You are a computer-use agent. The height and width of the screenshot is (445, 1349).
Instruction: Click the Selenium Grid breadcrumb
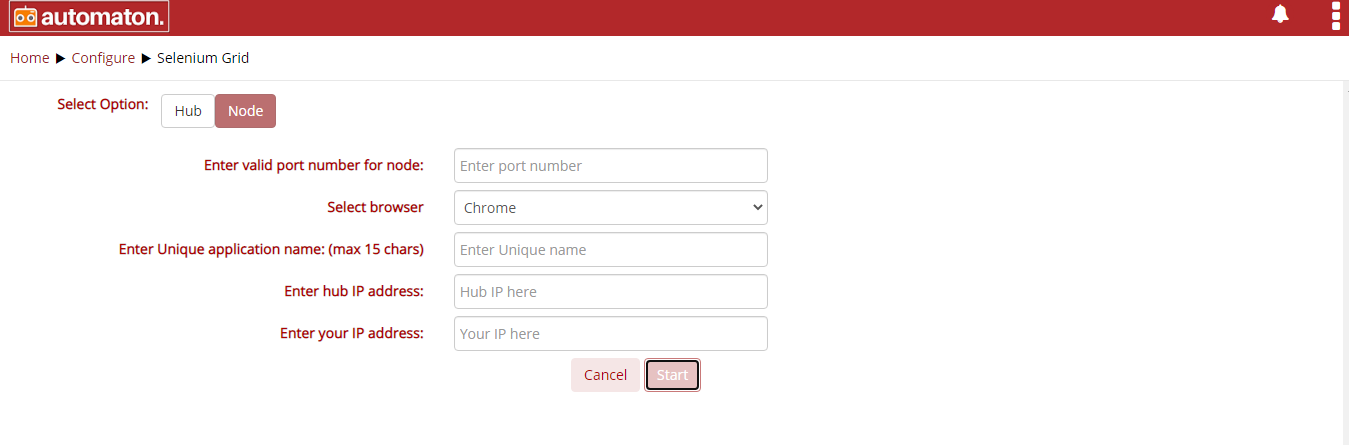(203, 58)
